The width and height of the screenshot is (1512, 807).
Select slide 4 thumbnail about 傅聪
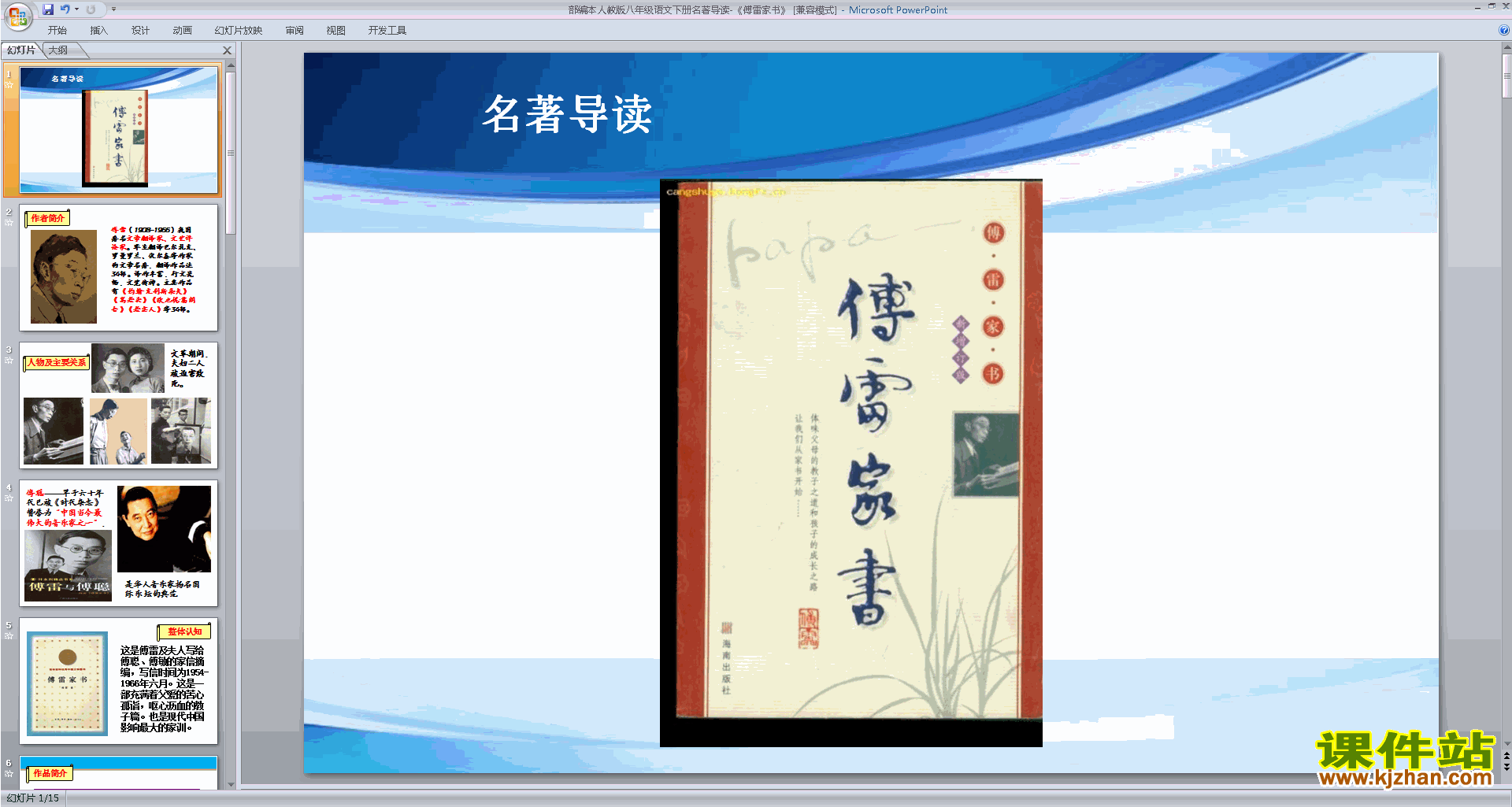(x=119, y=543)
